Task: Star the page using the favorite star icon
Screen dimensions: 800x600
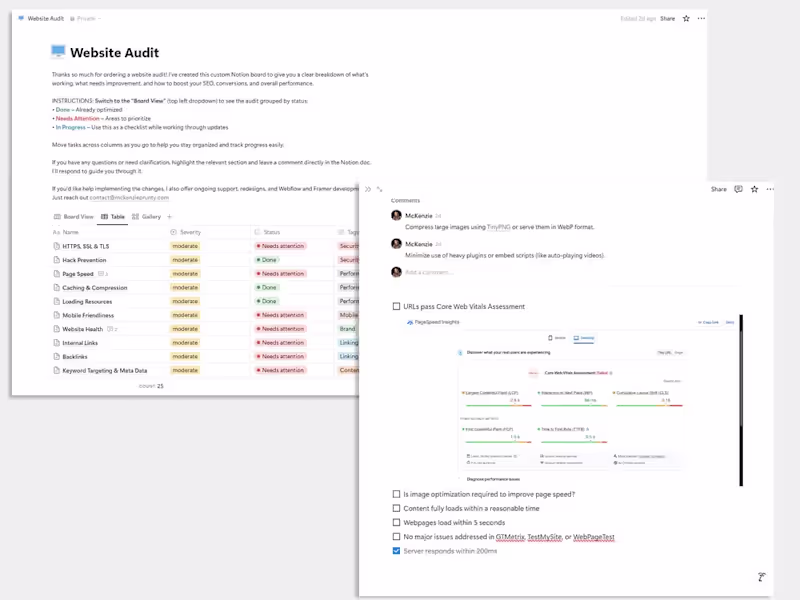Action: 687,18
